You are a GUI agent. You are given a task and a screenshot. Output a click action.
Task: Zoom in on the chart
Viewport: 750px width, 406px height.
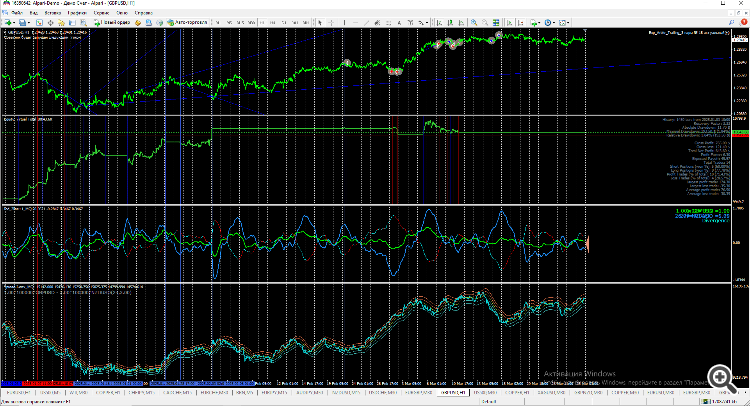pos(474,22)
